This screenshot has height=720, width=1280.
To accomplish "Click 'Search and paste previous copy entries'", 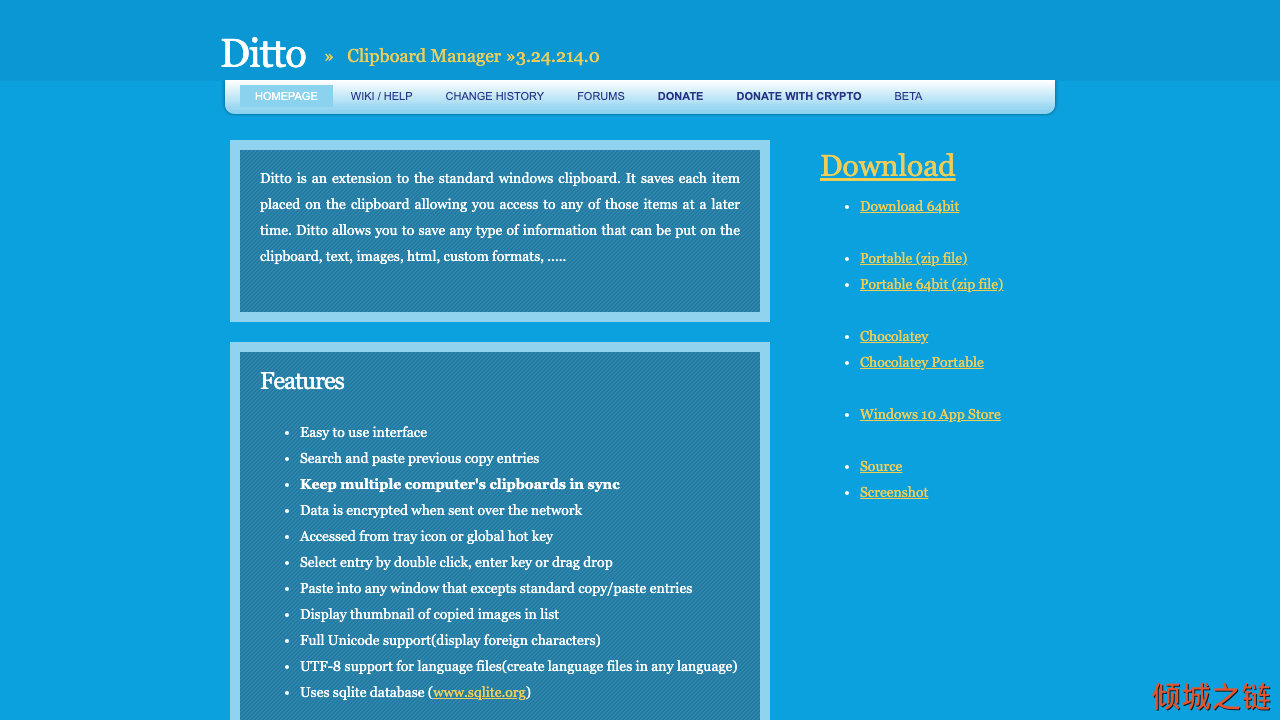I will click(419, 458).
